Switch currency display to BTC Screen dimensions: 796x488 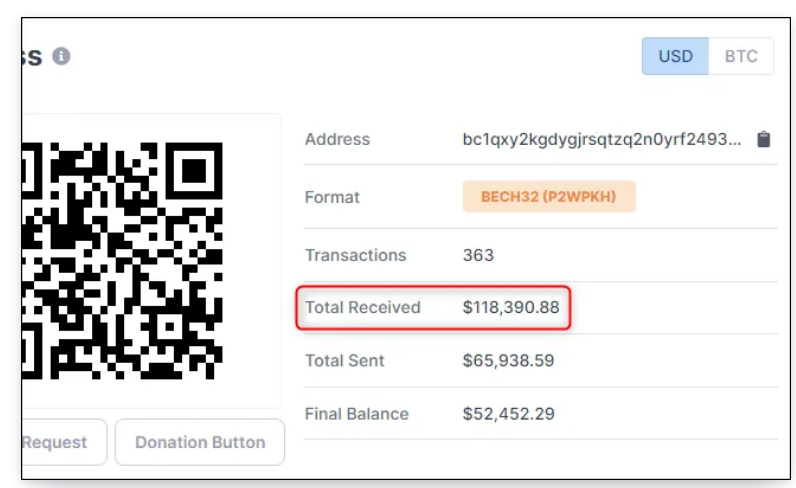point(741,56)
